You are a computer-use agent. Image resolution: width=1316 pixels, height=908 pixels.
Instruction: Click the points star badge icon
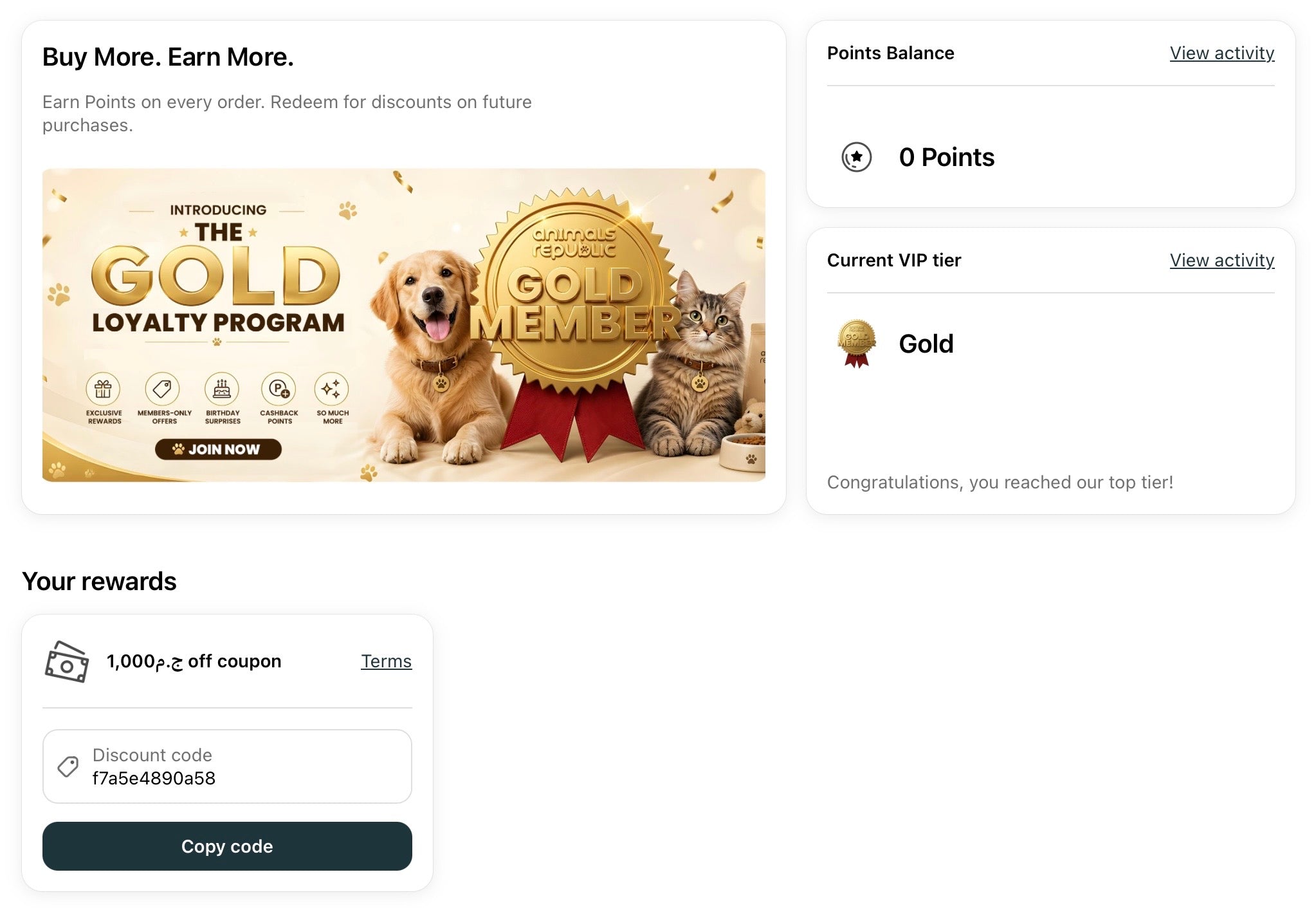(x=856, y=157)
